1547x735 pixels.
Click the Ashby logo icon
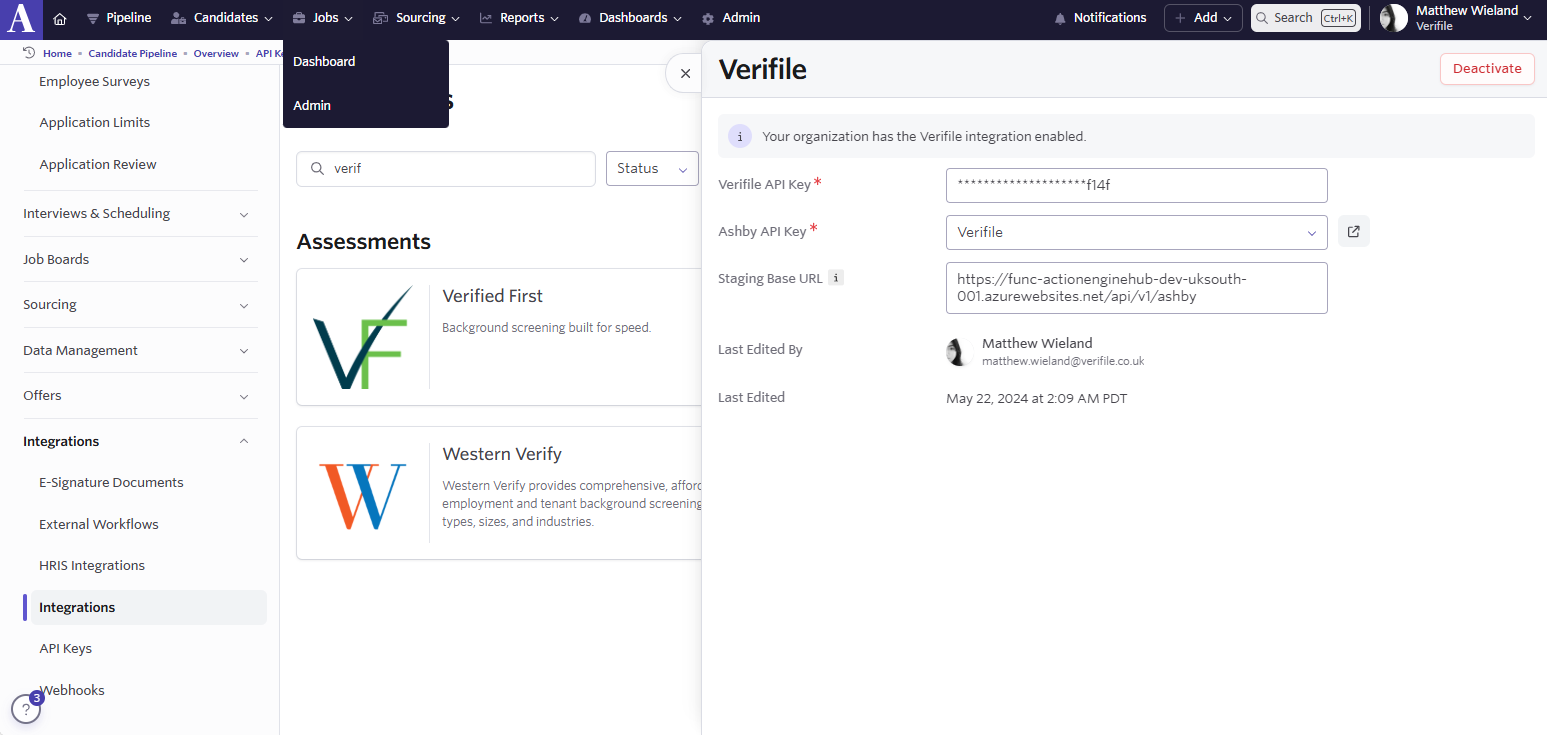click(21, 18)
